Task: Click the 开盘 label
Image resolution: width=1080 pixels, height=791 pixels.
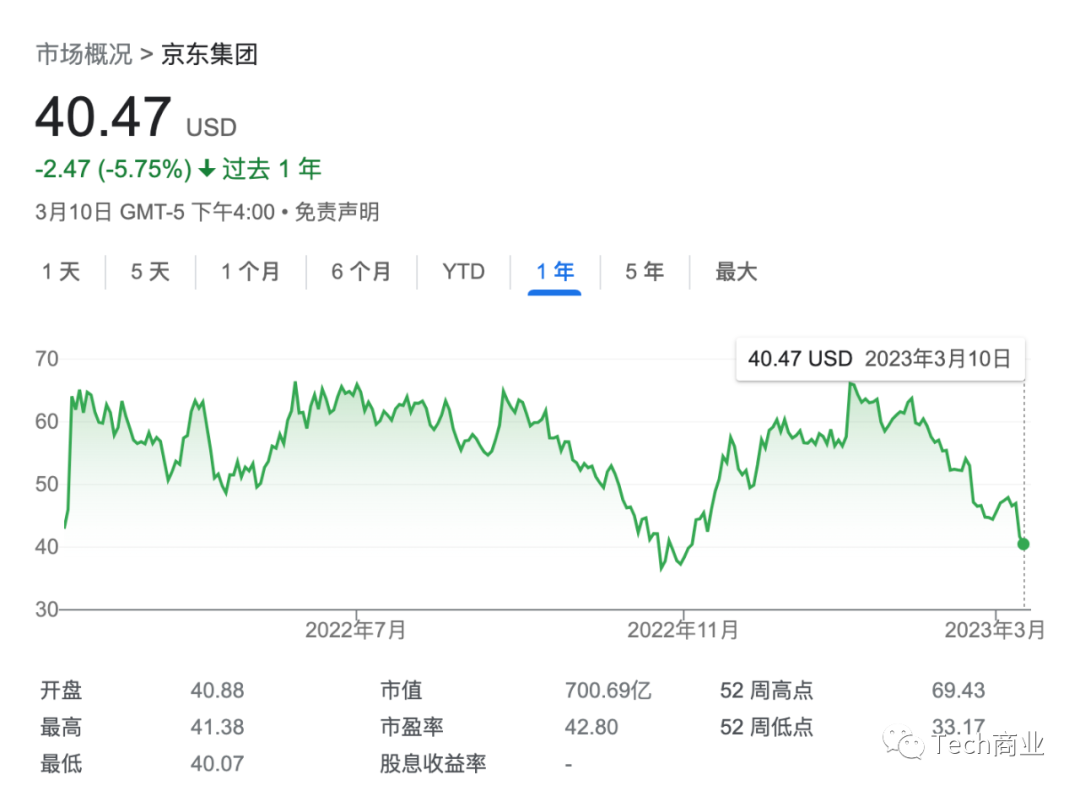Action: [61, 690]
